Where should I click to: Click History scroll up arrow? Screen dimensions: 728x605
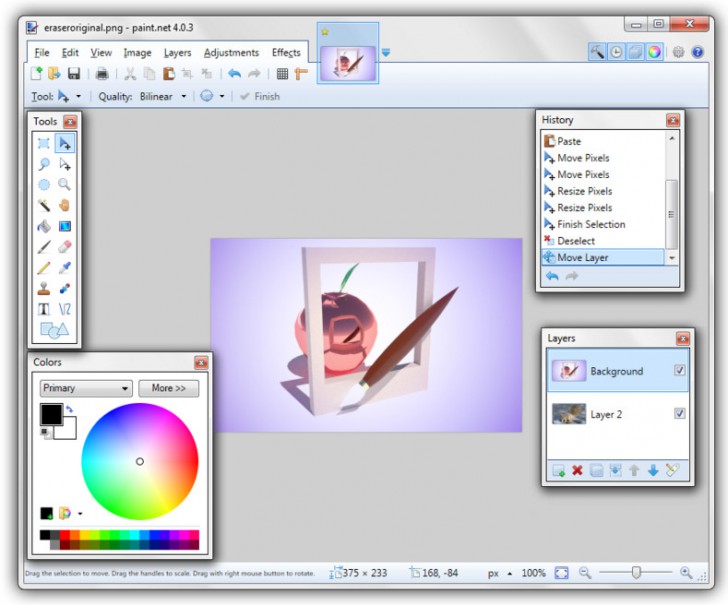coord(671,138)
